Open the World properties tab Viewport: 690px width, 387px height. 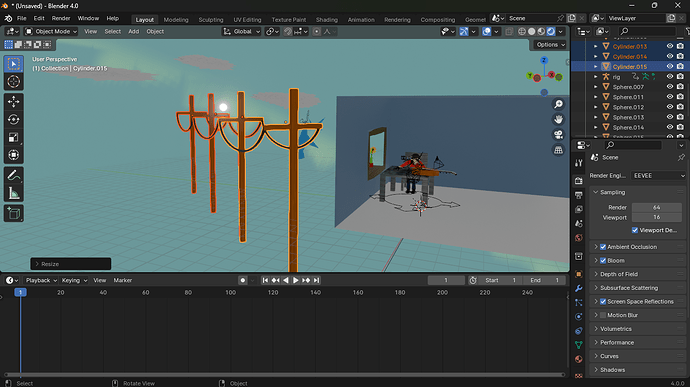(x=579, y=238)
